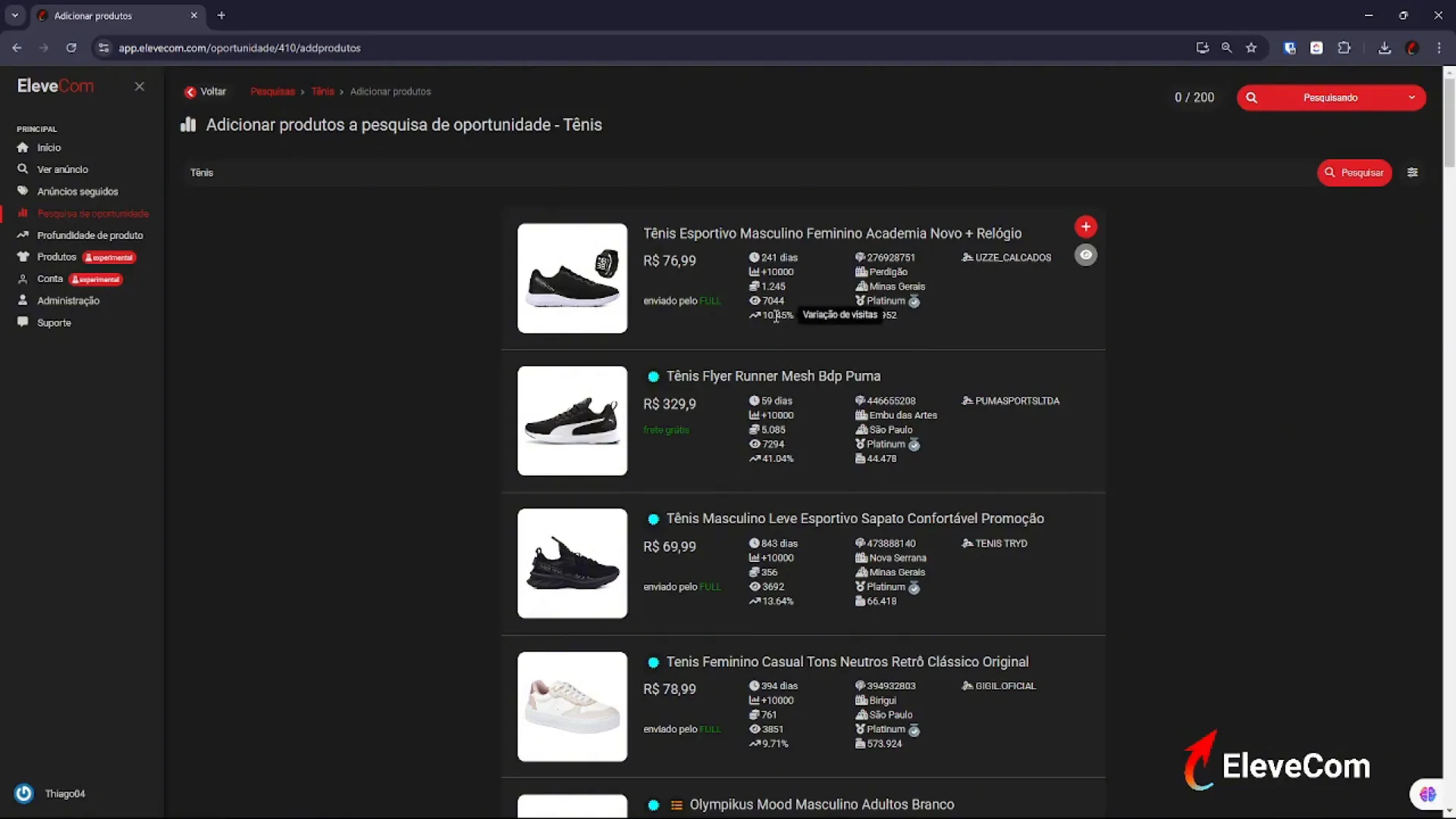Open Tênis Masculino Leve Esportivo title

tap(855, 519)
